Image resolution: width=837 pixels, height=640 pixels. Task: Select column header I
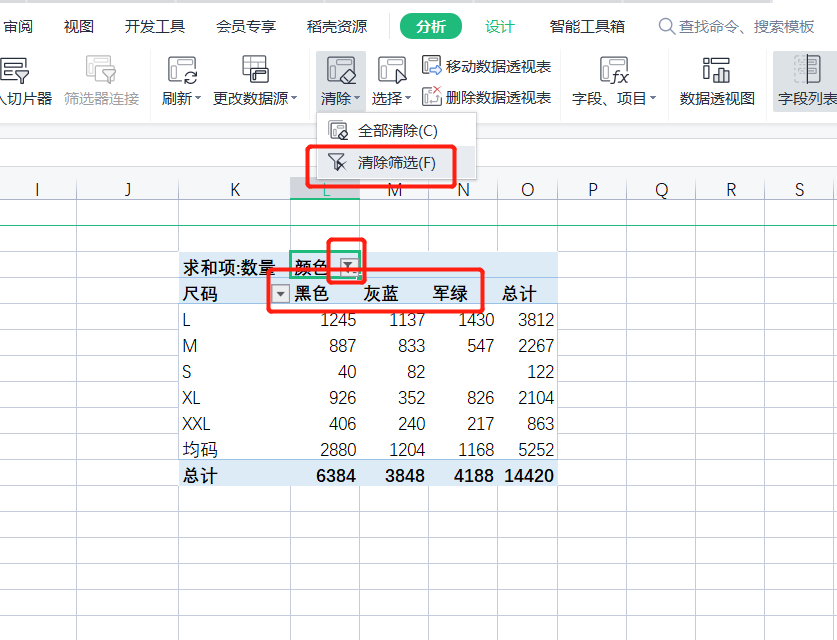[37, 189]
